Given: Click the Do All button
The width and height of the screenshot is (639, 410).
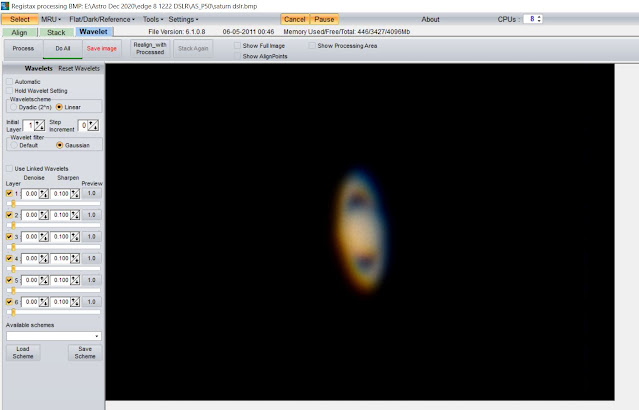Looking at the screenshot, I should click(x=63, y=48).
